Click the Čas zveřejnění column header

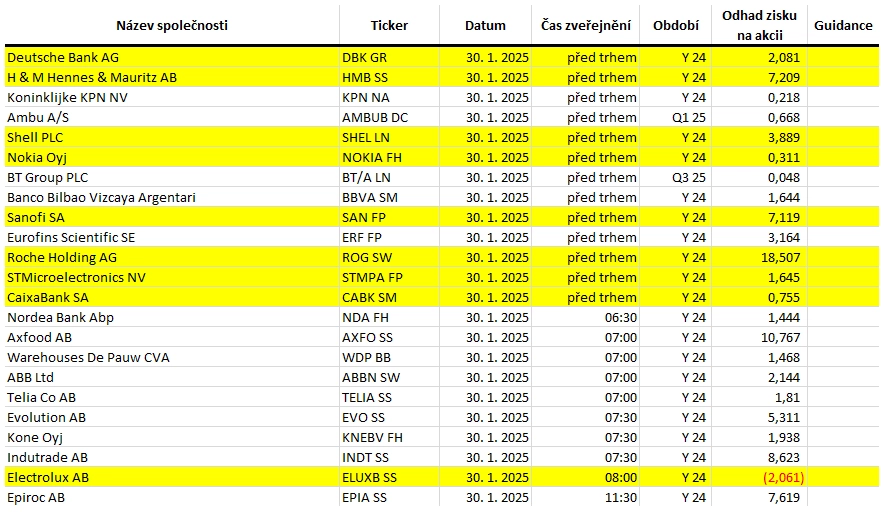585,25
